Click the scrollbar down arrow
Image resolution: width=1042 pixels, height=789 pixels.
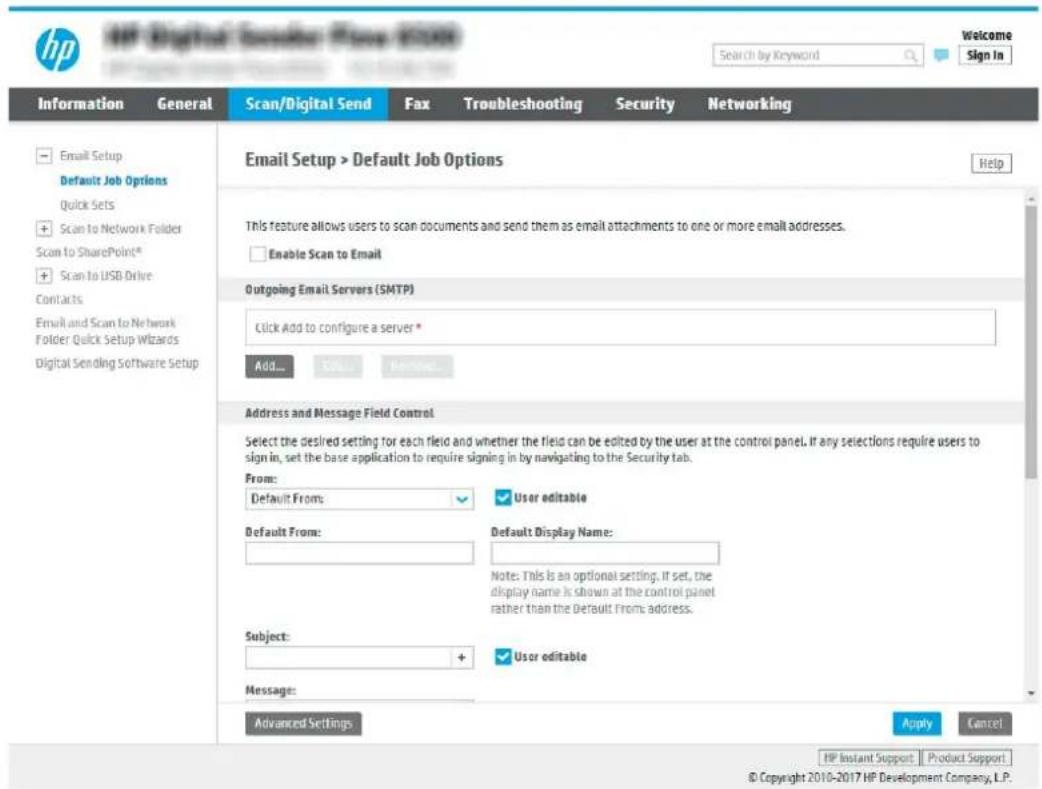1031,693
